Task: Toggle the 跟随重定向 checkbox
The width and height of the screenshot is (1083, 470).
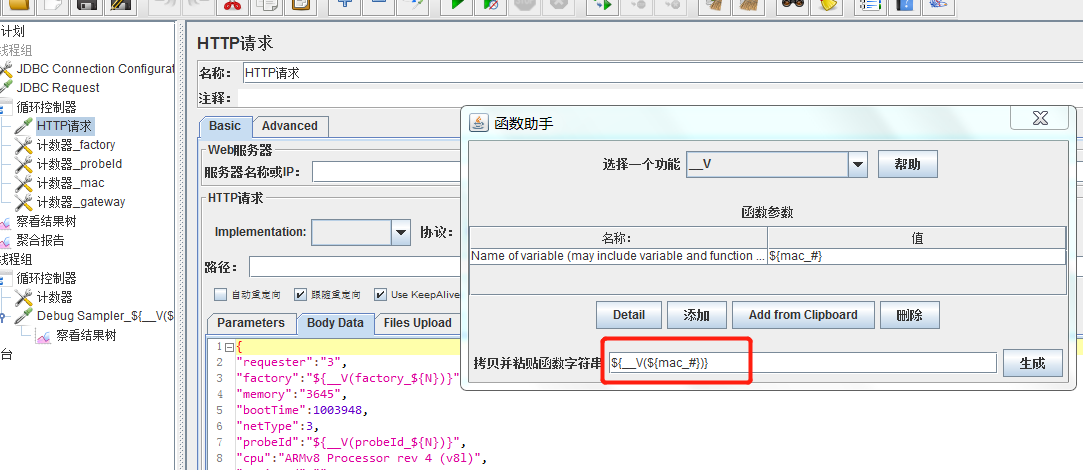Action: 300,294
